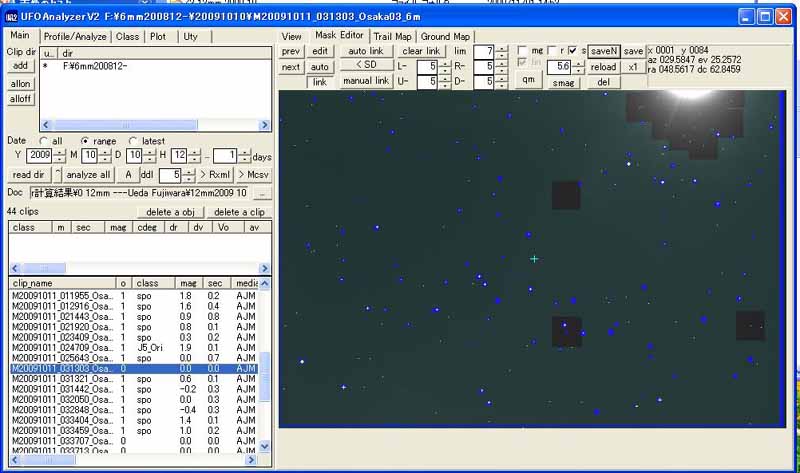The width and height of the screenshot is (800, 473).
Task: Click the delete a clip button
Action: 239,212
